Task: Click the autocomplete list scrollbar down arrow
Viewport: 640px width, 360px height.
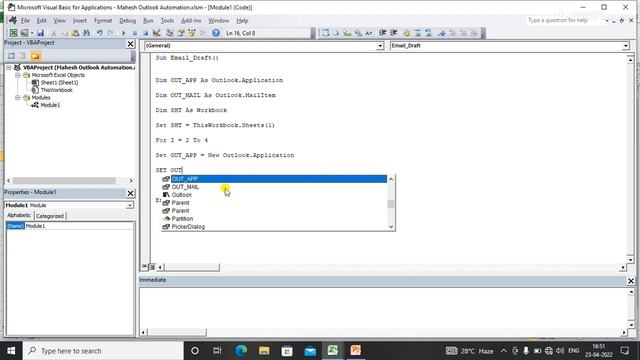Action: tap(391, 227)
